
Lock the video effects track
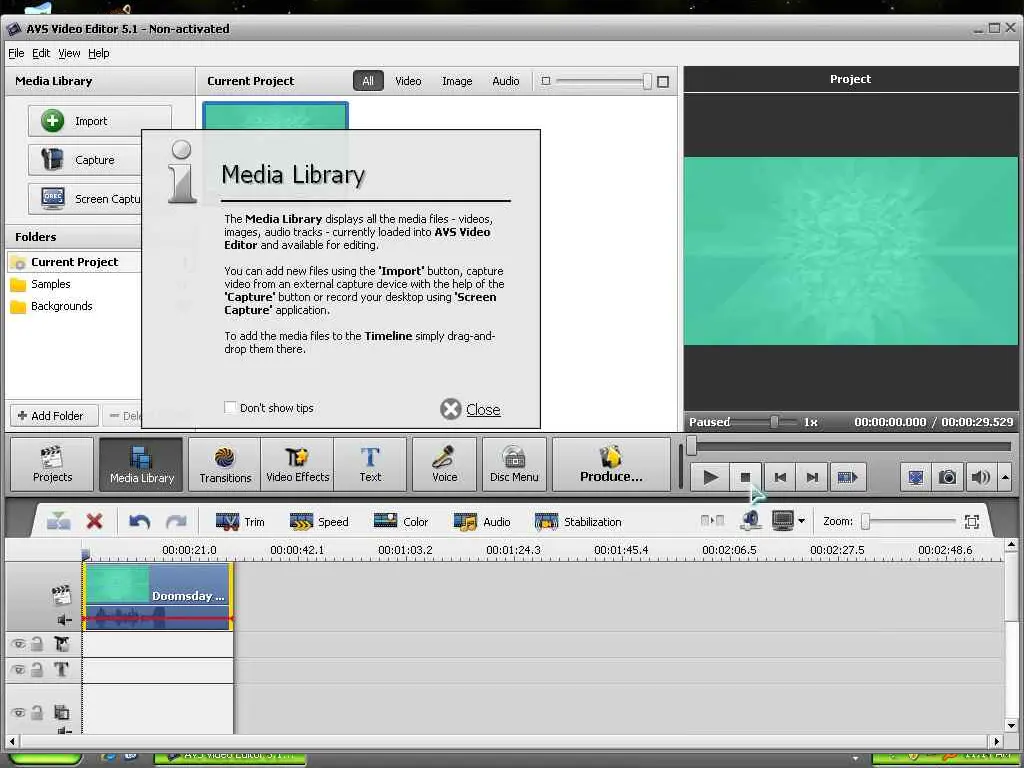pyautogui.click(x=37, y=644)
